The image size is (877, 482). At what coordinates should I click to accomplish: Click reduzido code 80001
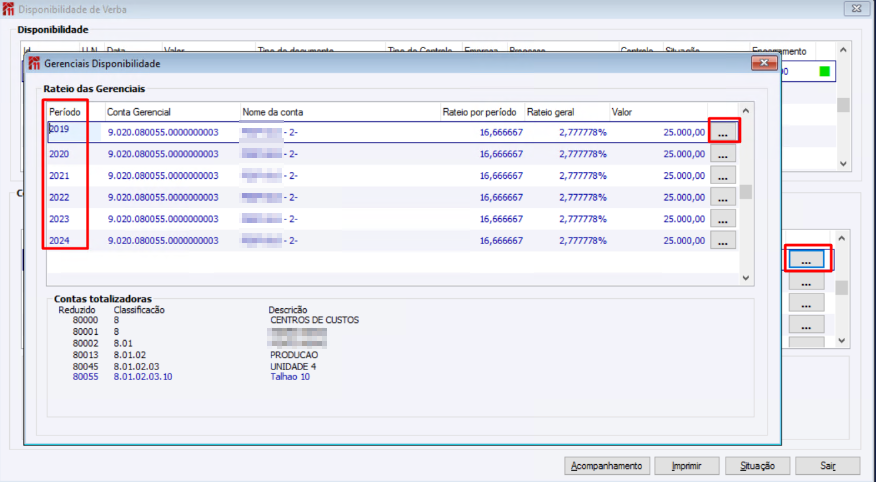pyautogui.click(x=85, y=332)
